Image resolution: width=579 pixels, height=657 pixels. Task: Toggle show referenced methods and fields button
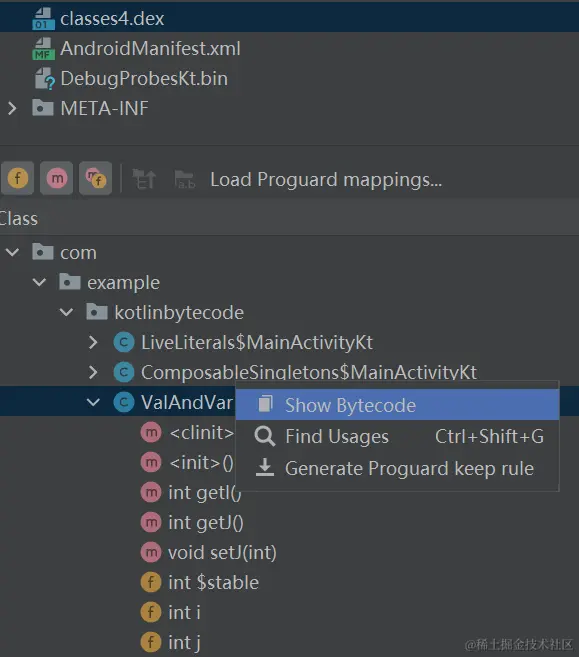[96, 178]
